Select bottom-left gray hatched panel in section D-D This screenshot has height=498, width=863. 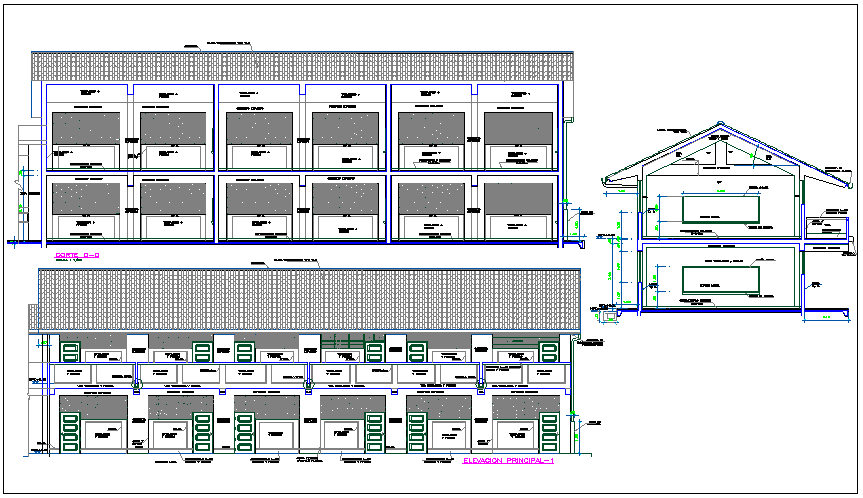coord(85,198)
